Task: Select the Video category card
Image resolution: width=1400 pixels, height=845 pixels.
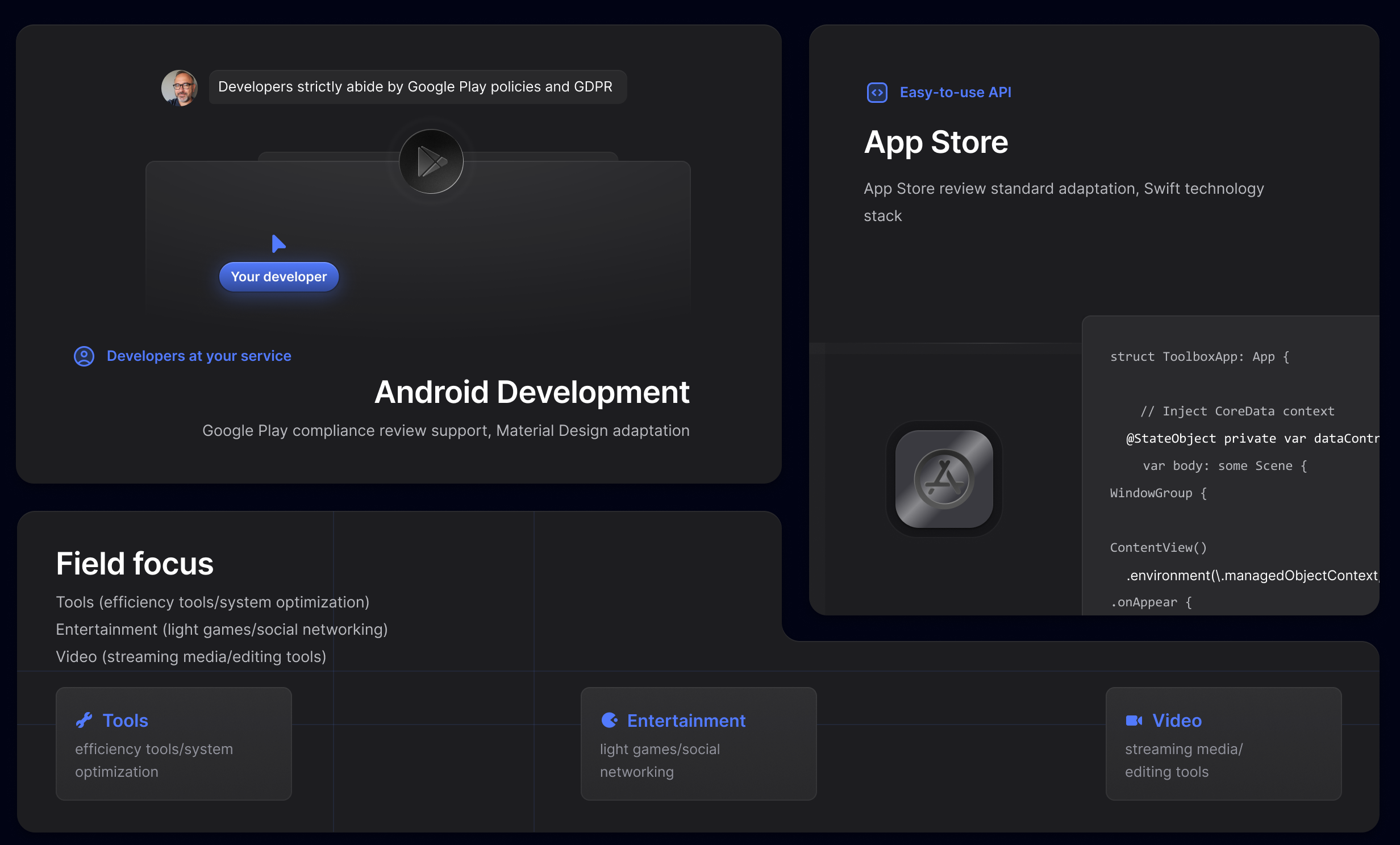Action: coord(1223,743)
